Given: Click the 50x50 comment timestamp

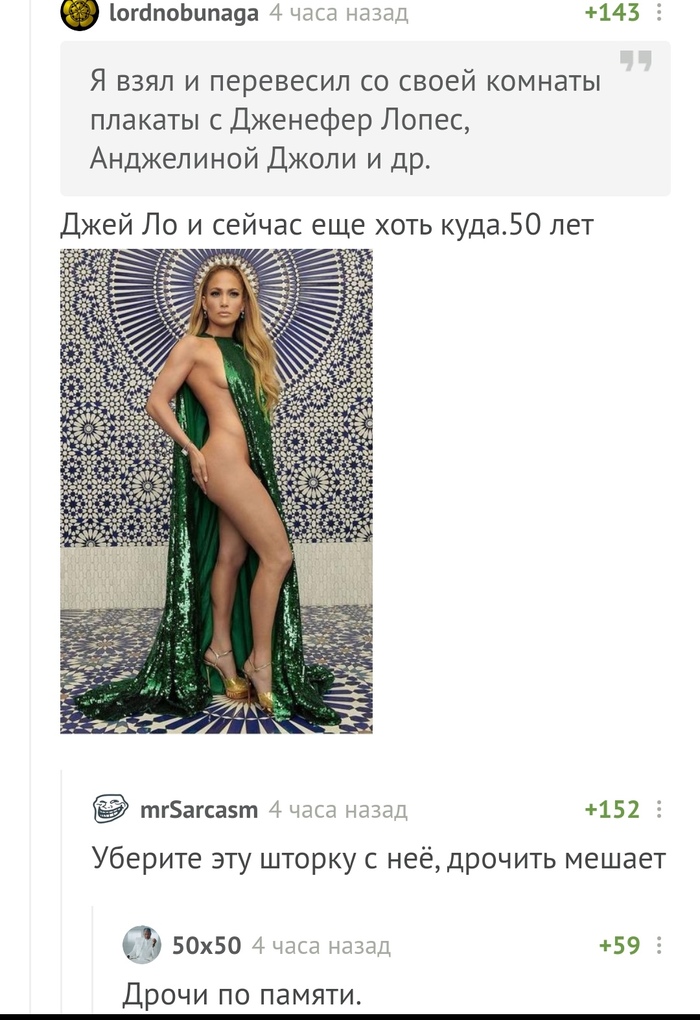Looking at the screenshot, I should [321, 945].
